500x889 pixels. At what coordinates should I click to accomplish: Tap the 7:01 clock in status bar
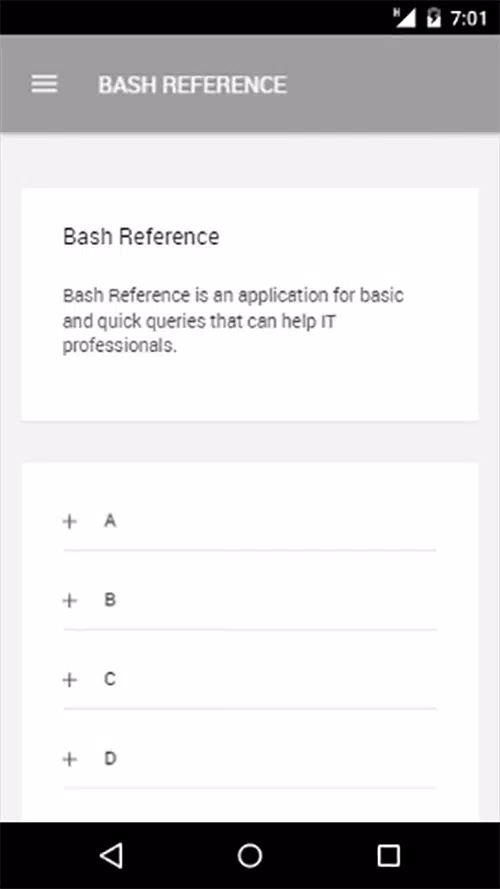click(x=469, y=19)
